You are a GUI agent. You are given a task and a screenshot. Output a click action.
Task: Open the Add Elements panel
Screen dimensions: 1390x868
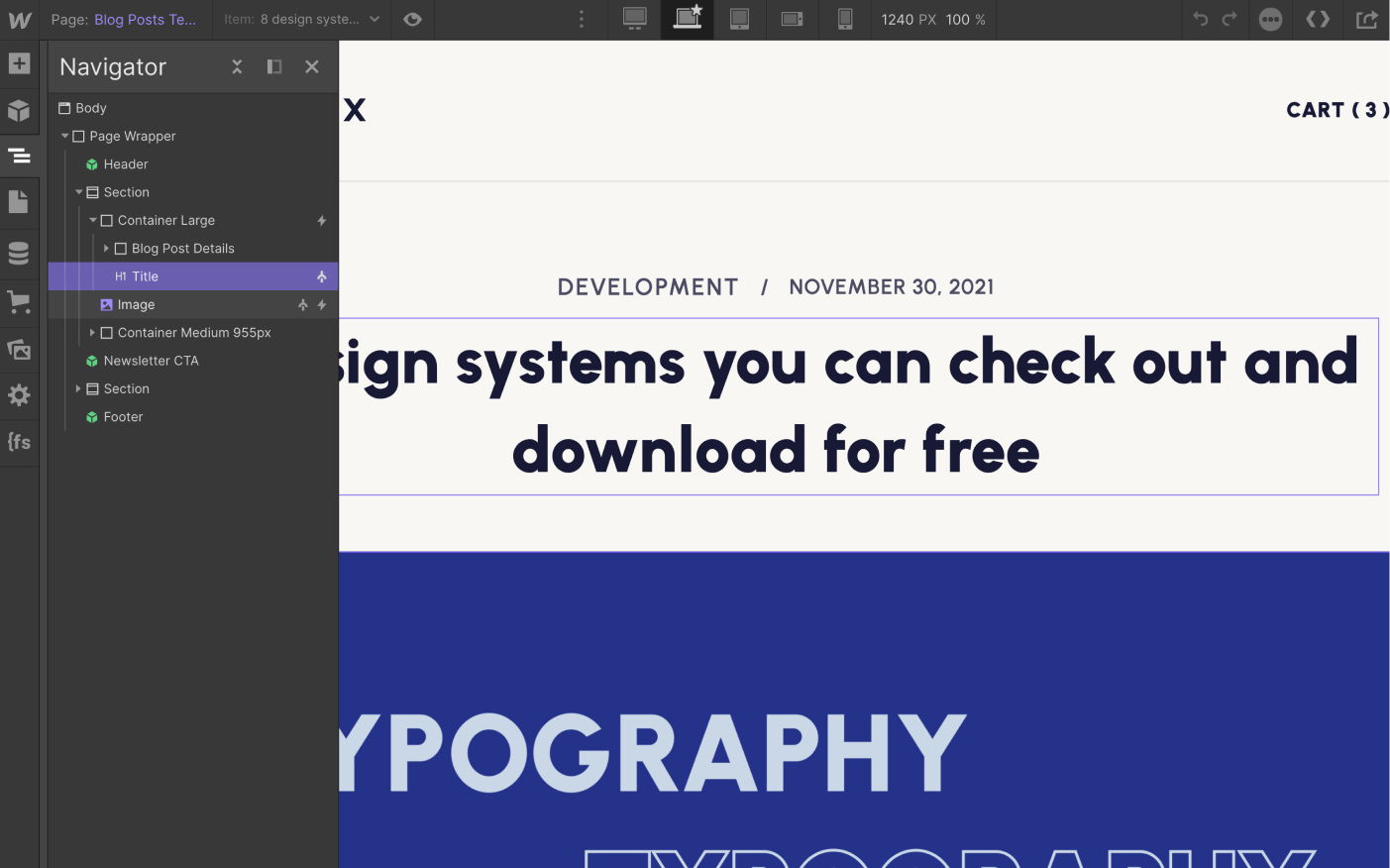(19, 63)
